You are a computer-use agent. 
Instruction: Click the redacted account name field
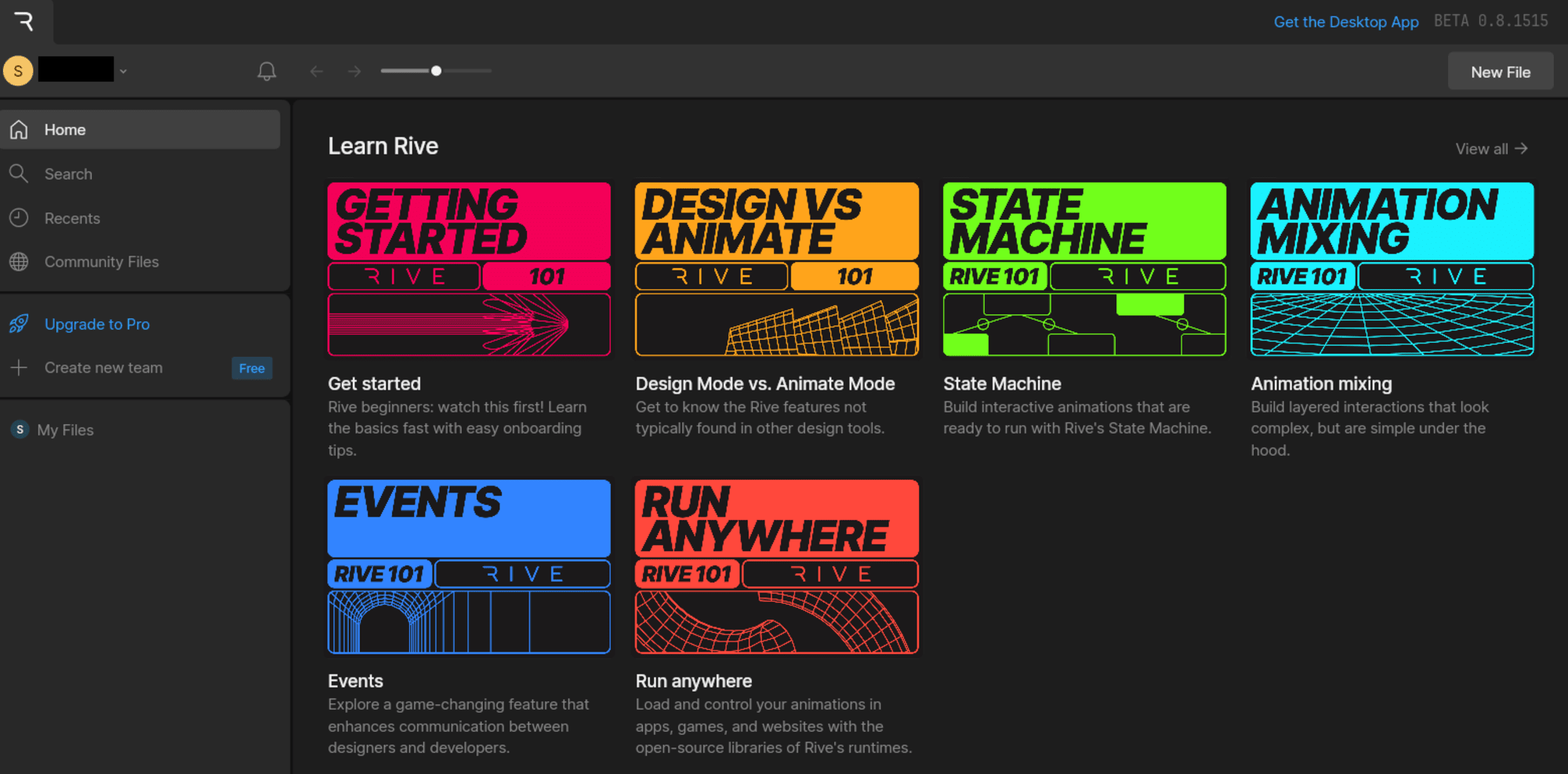tap(76, 69)
